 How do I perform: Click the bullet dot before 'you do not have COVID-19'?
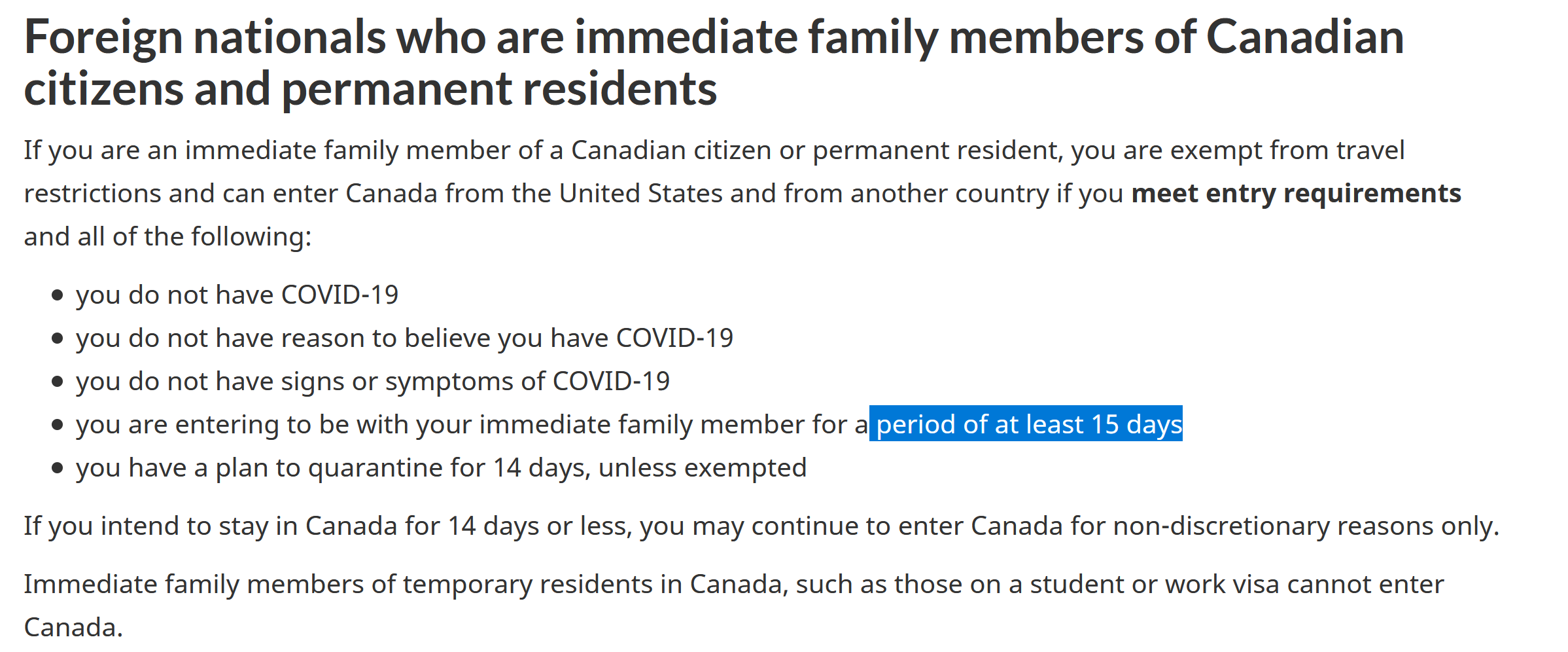58,295
